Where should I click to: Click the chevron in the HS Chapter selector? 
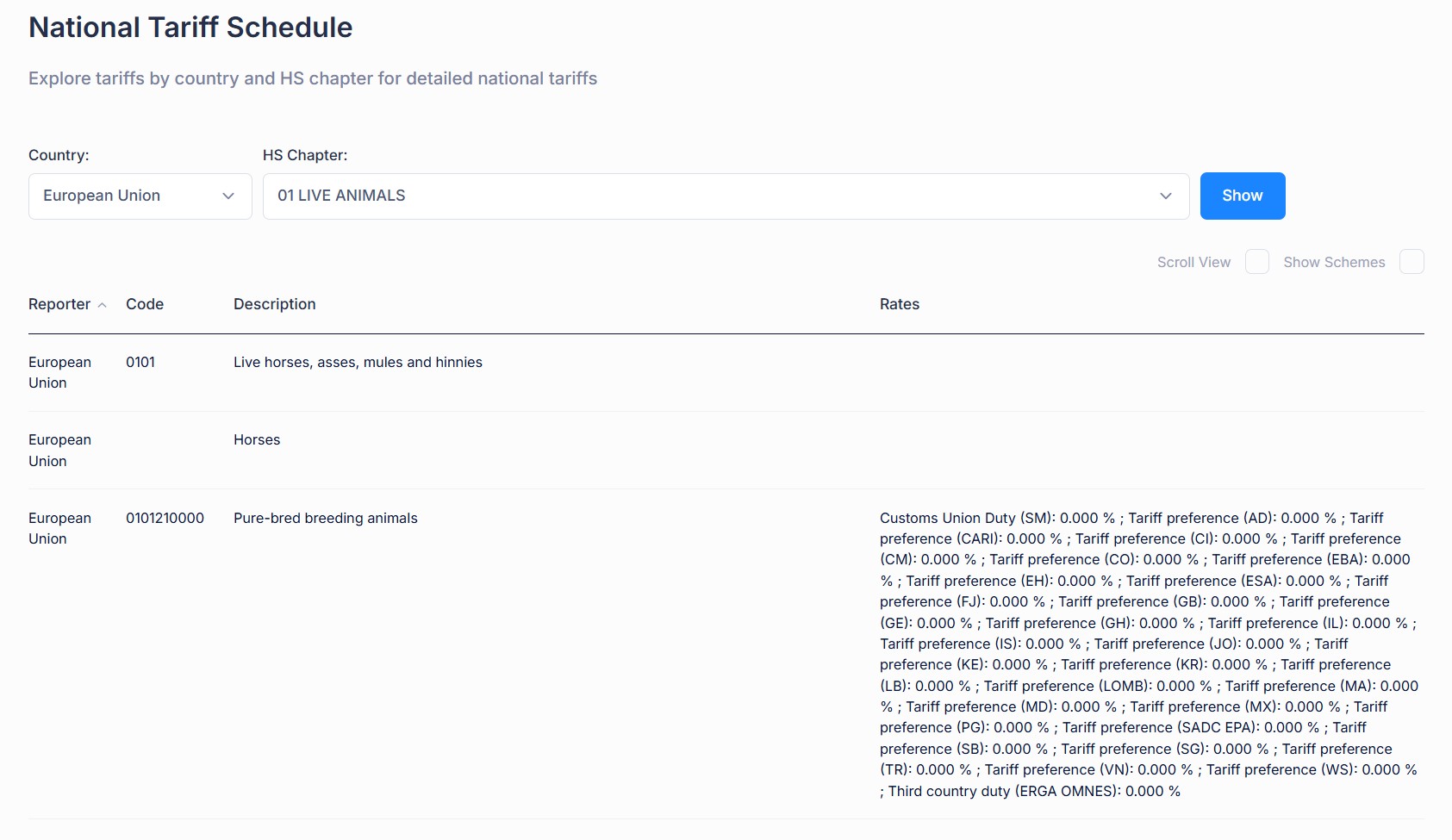(1165, 196)
